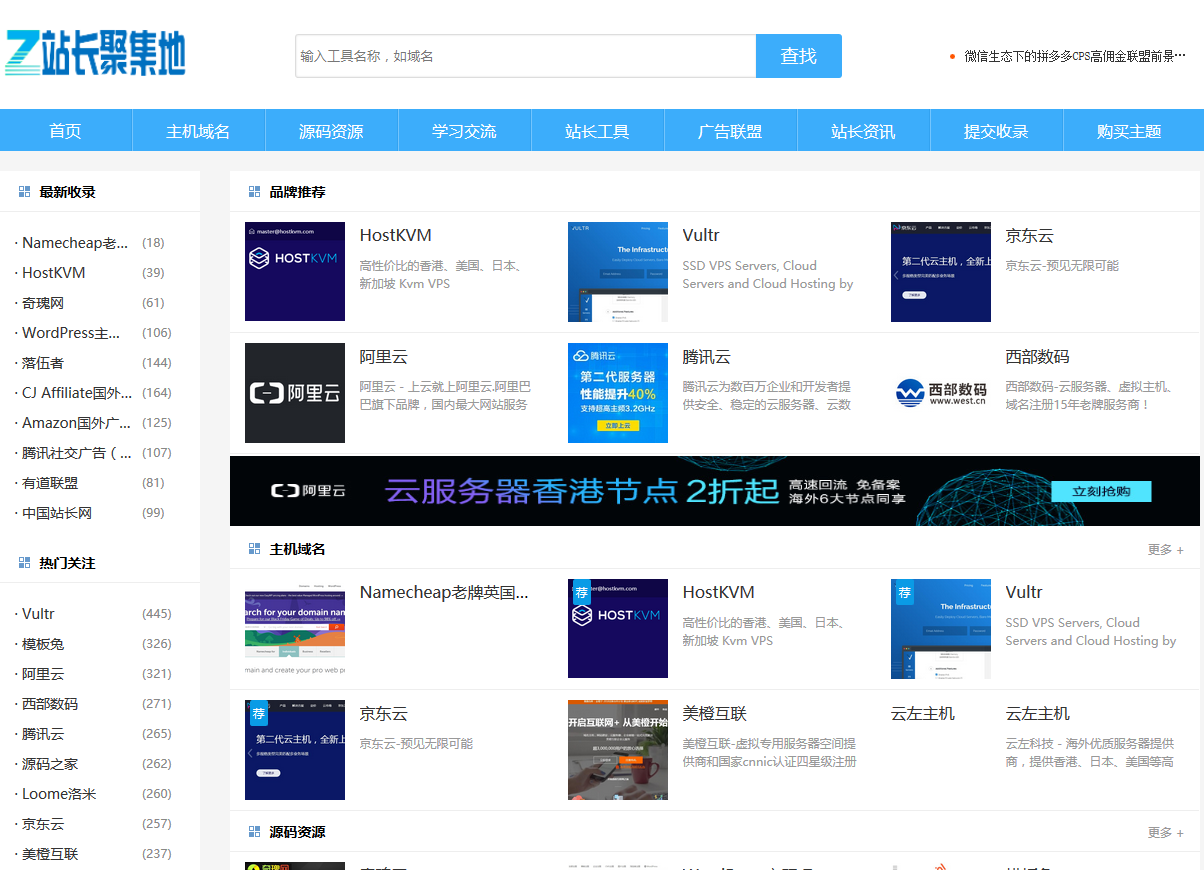Click 荐 badge on HostKVM card

tap(581, 592)
